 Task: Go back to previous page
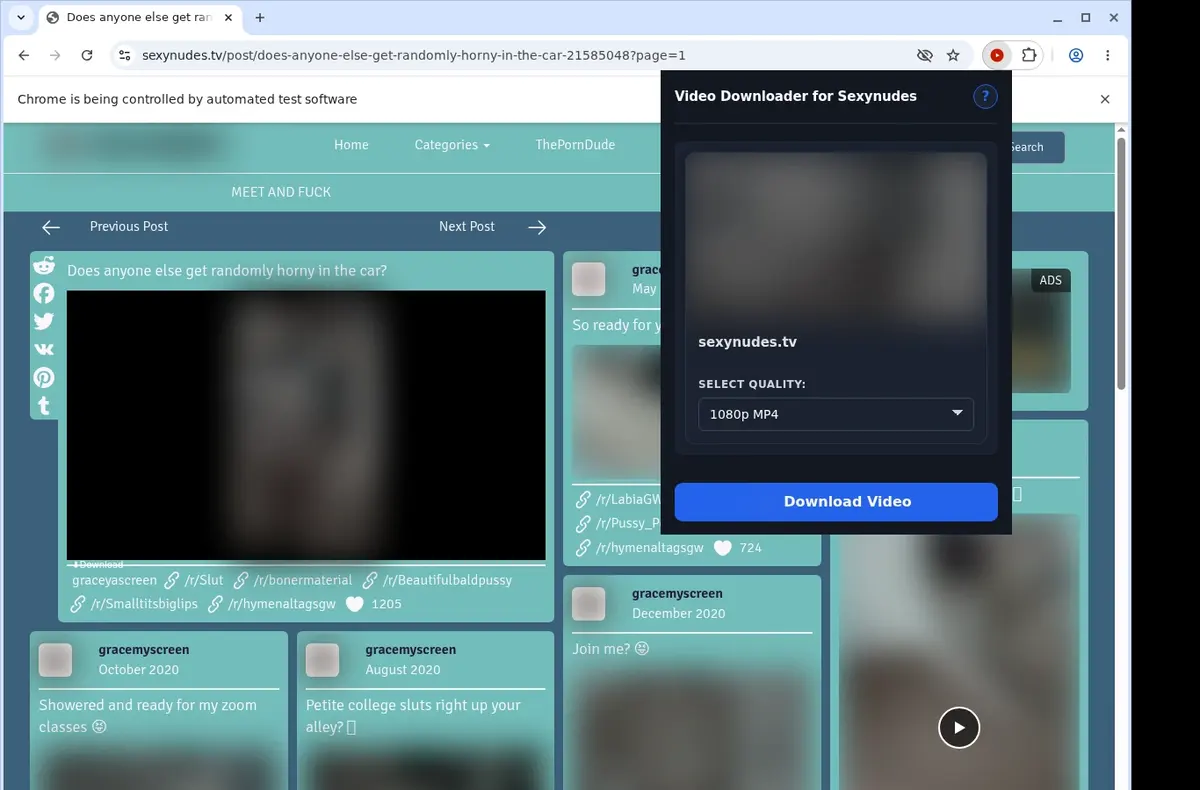(24, 56)
